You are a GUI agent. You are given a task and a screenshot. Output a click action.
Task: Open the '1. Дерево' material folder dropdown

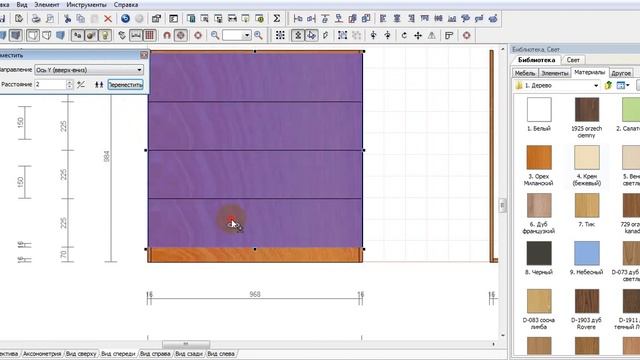557,85
